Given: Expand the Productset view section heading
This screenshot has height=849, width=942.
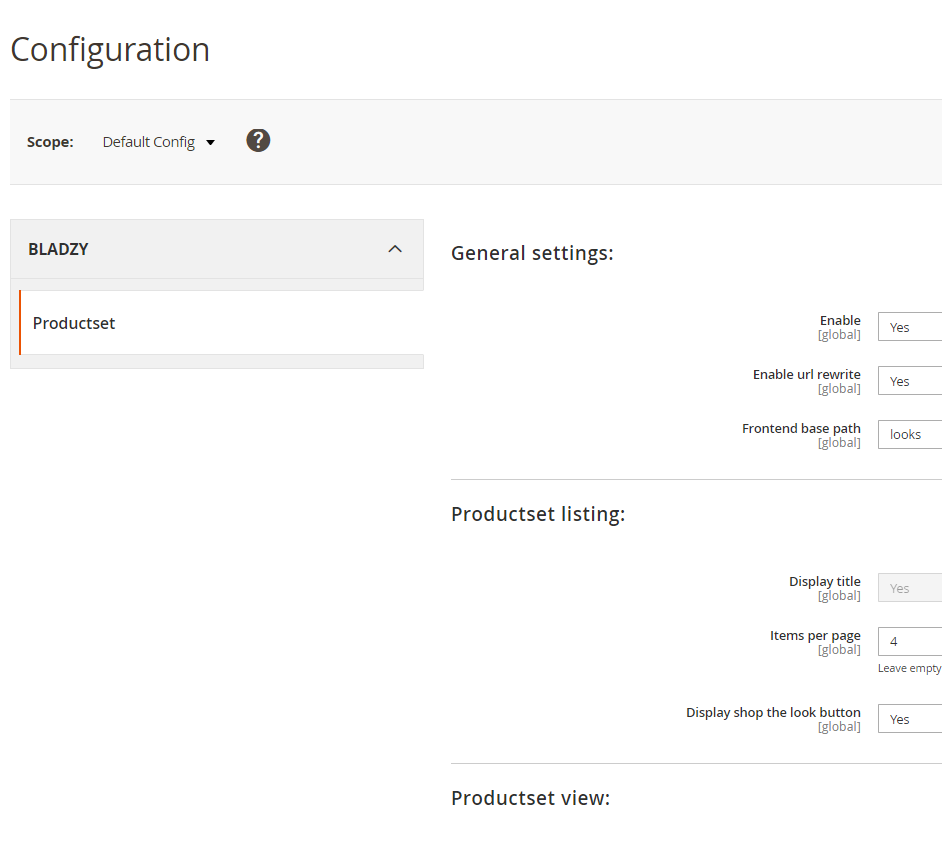Looking at the screenshot, I should tap(530, 798).
